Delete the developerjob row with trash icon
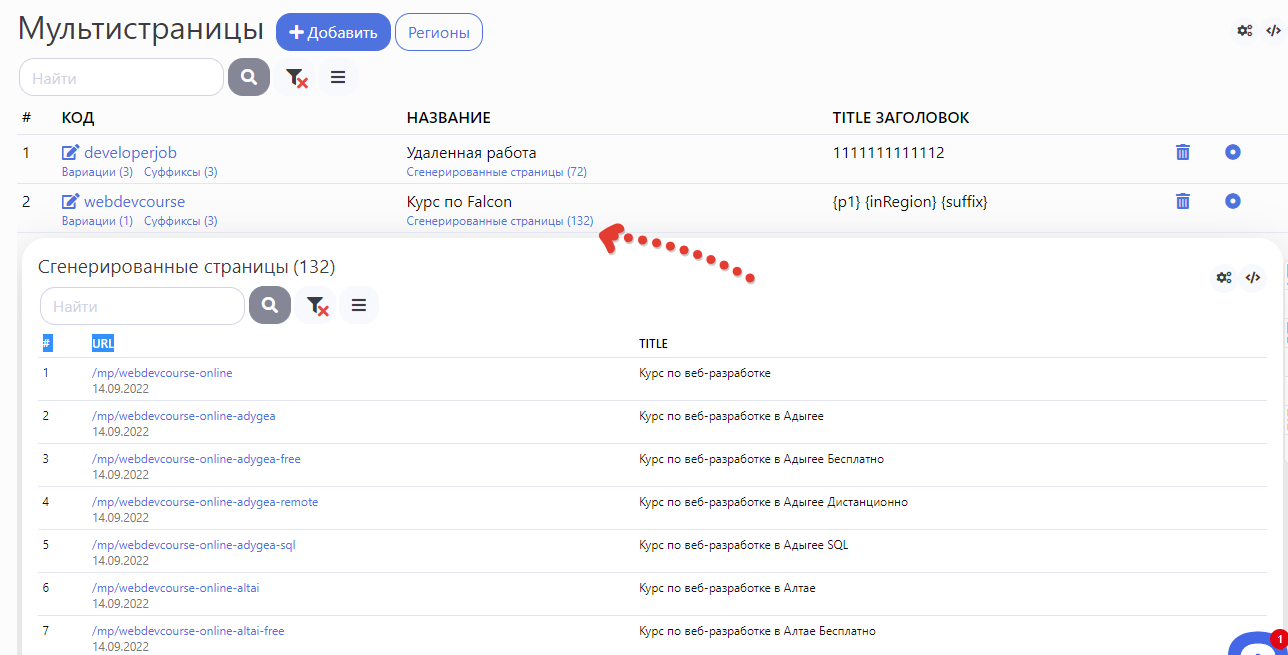This screenshot has width=1288, height=655. 1182,152
